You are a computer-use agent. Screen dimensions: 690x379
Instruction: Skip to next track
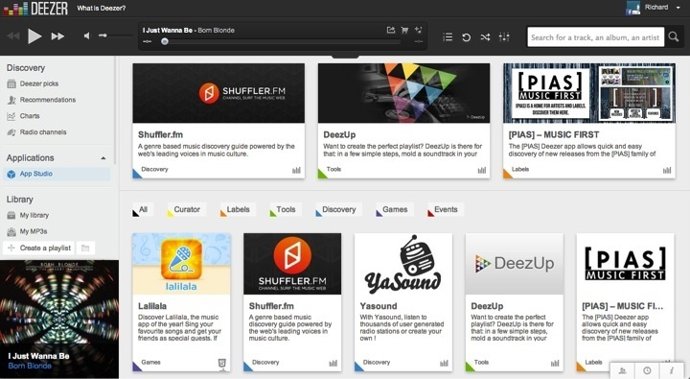pyautogui.click(x=58, y=36)
